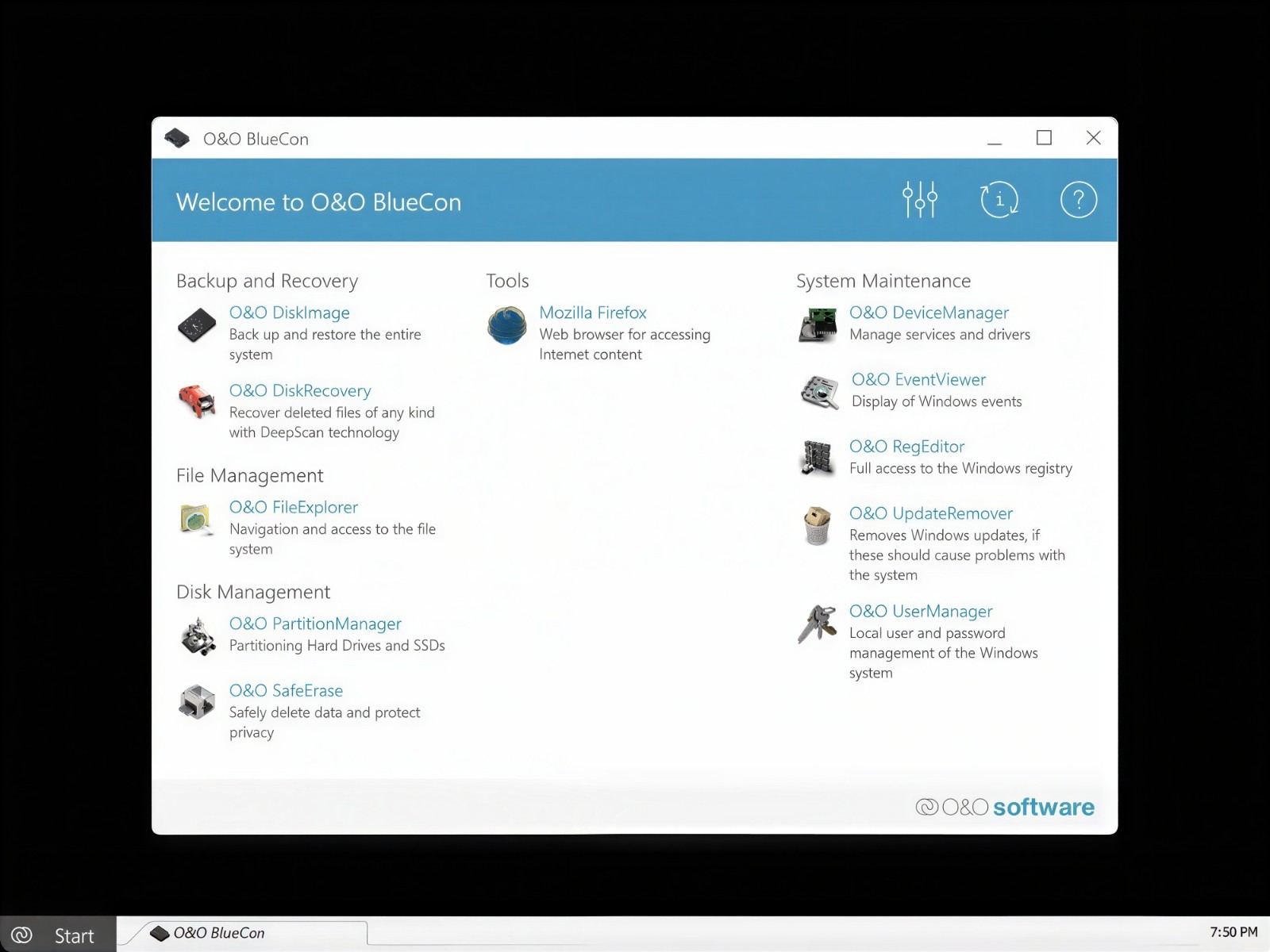Launch the O&O UserManager link
The image size is (1270, 952).
coord(921,611)
